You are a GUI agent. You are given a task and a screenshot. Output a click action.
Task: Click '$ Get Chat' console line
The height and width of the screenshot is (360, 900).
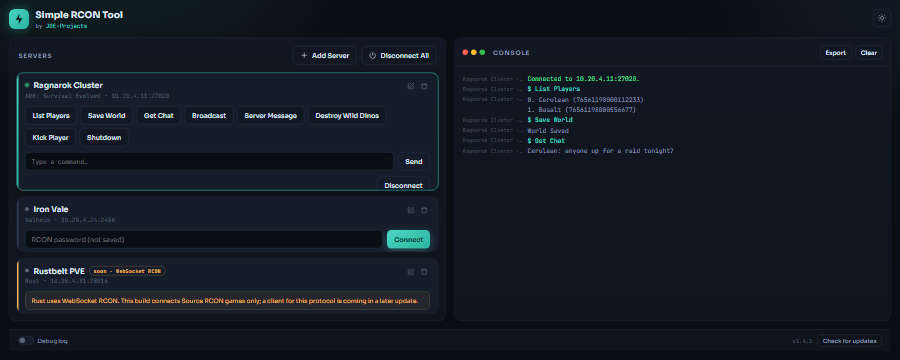[546, 141]
